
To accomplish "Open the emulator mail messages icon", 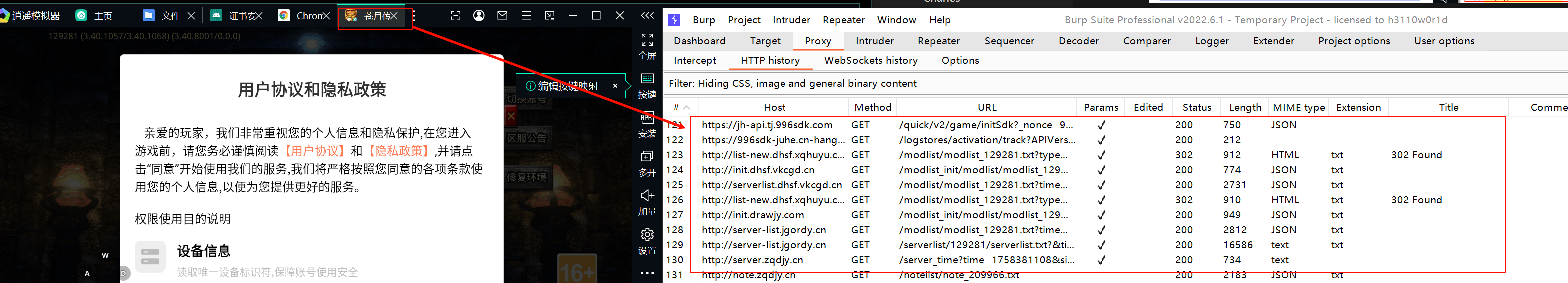I will (x=502, y=16).
